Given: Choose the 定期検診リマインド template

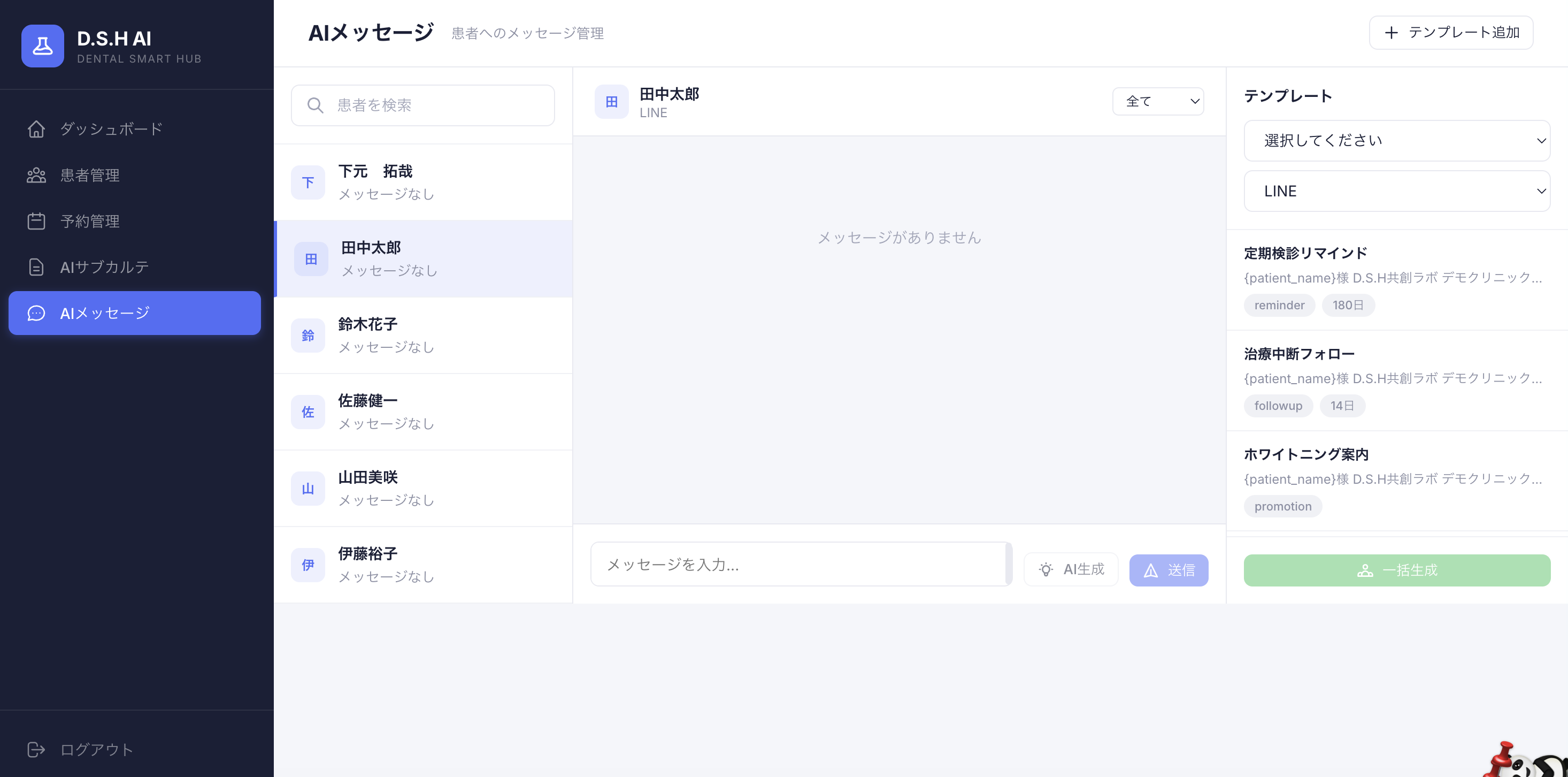Looking at the screenshot, I should coord(1397,280).
